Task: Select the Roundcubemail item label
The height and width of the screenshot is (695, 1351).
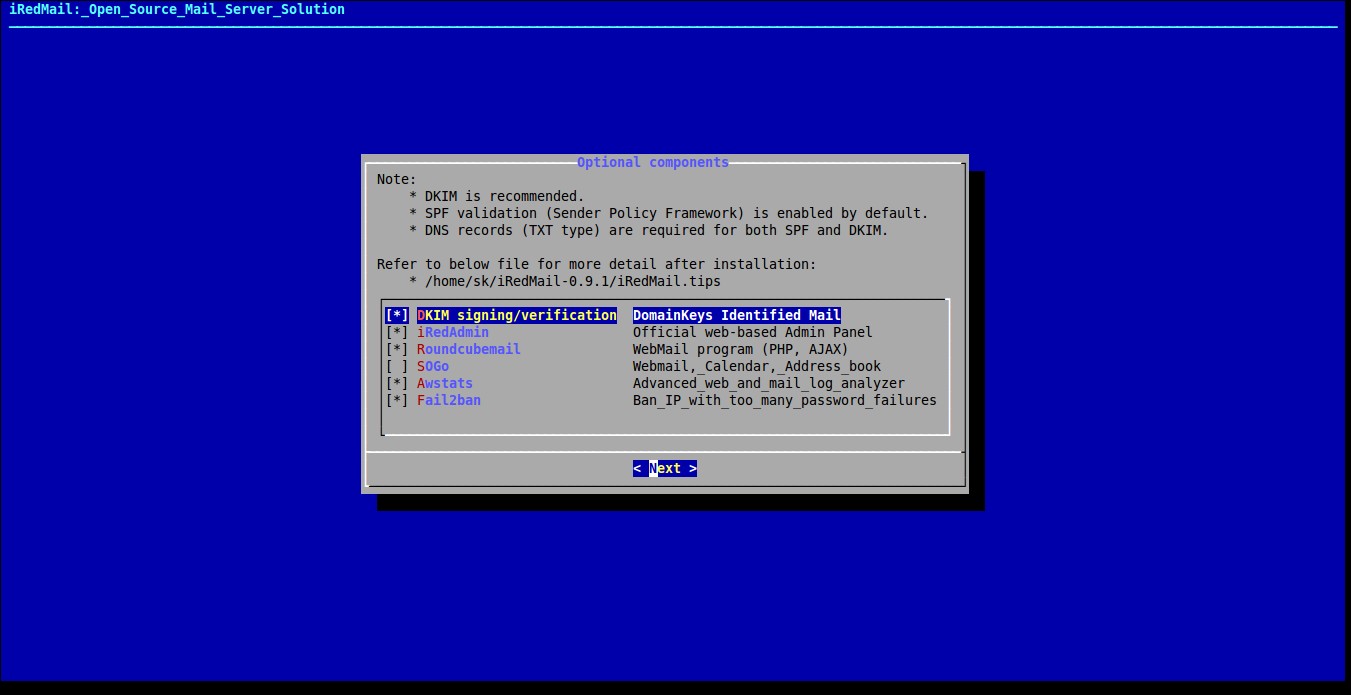Action: (x=469, y=349)
